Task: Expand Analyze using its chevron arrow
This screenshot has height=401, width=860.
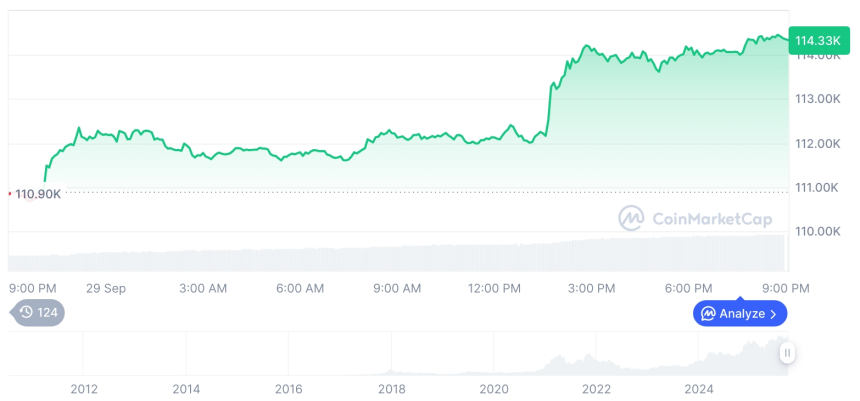Action: [773, 314]
